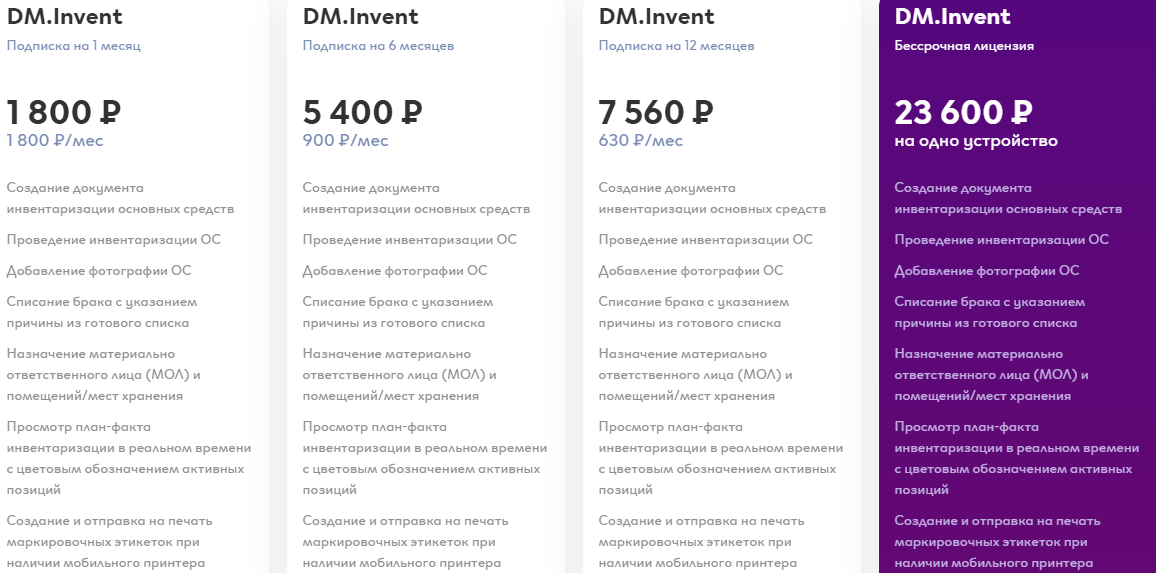This screenshot has width=1156, height=573.
Task: Click '630 ₽/мес' monthly rate text
Action: coord(641,140)
